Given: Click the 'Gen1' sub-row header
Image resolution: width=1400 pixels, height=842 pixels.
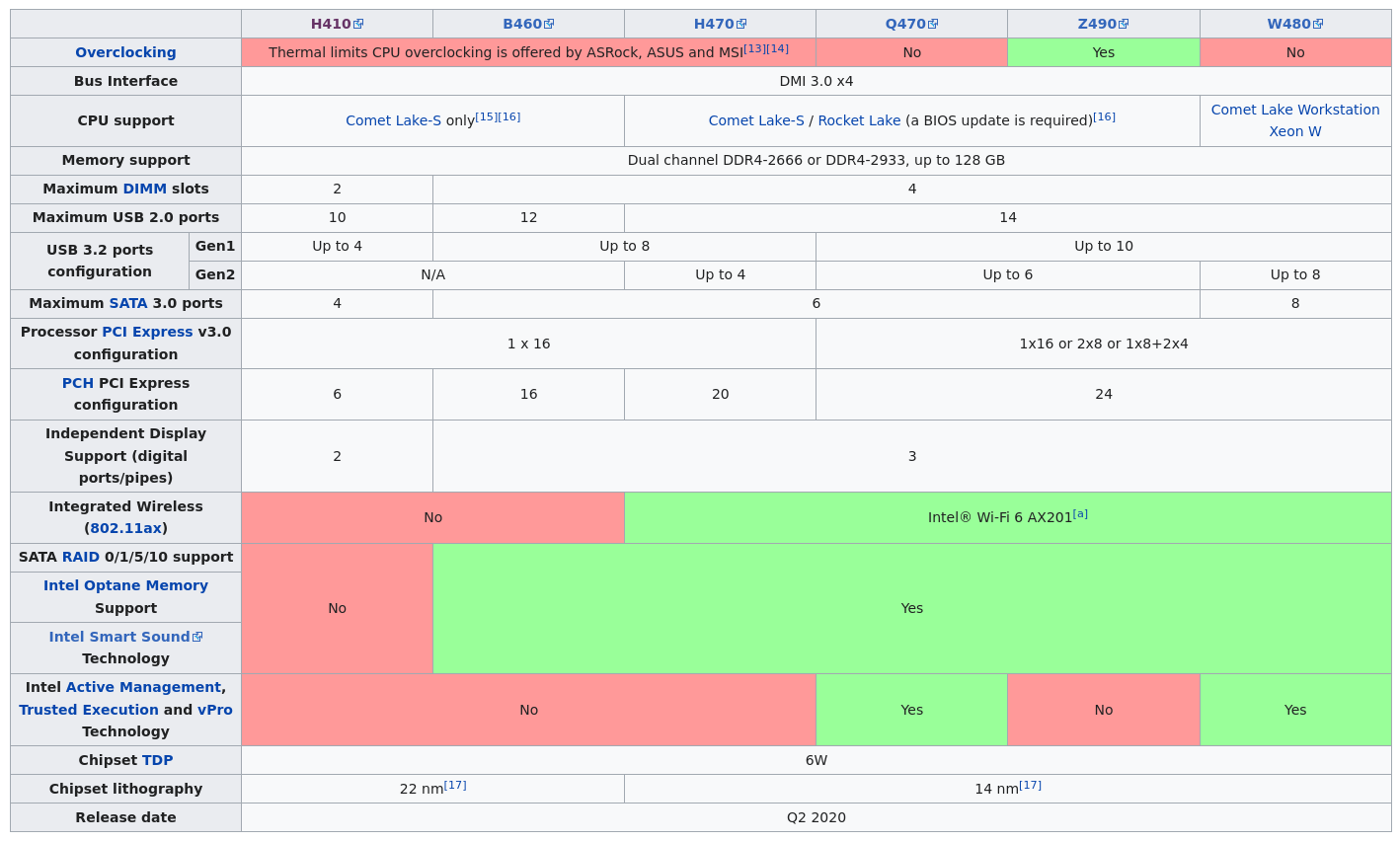Looking at the screenshot, I should tap(215, 246).
